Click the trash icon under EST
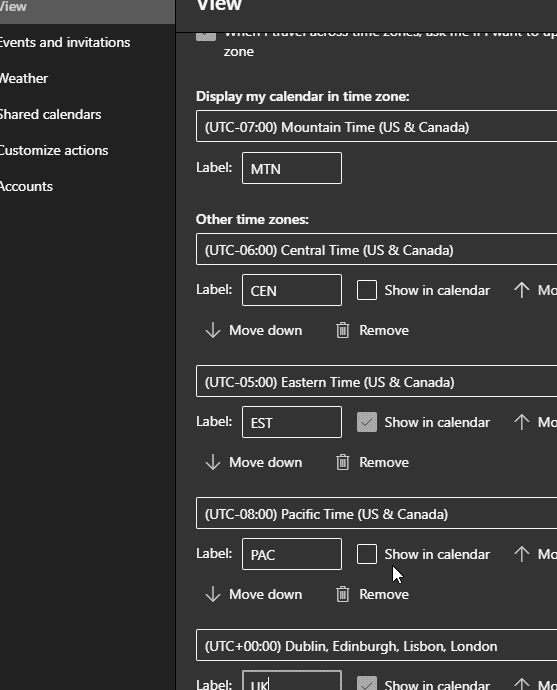This screenshot has width=557, height=690. (343, 462)
